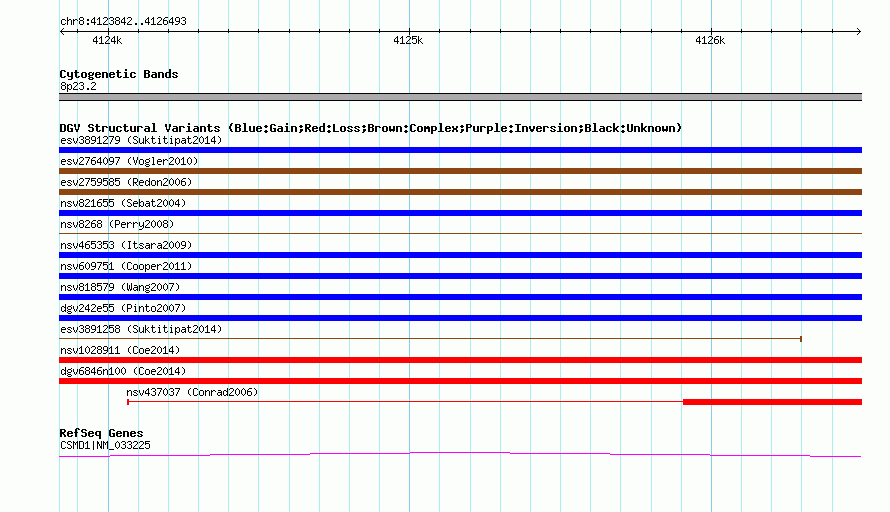This screenshot has height=512, width=890.
Task: Click the nsv818579 (Wang2007) label
Action: 120,287
